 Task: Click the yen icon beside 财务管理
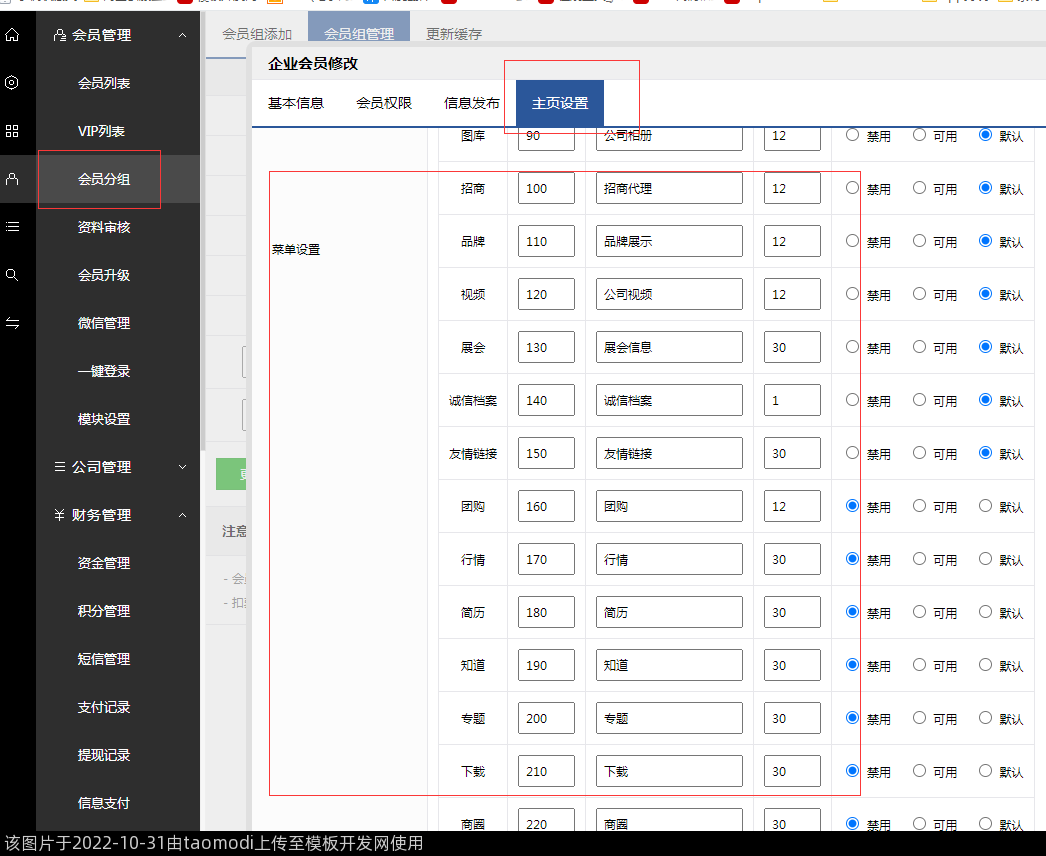60,515
